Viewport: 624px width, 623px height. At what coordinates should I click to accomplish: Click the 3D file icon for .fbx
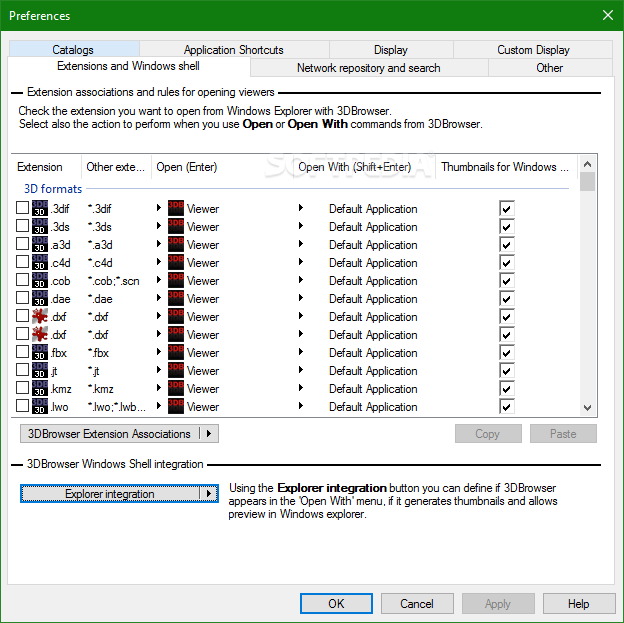point(40,352)
